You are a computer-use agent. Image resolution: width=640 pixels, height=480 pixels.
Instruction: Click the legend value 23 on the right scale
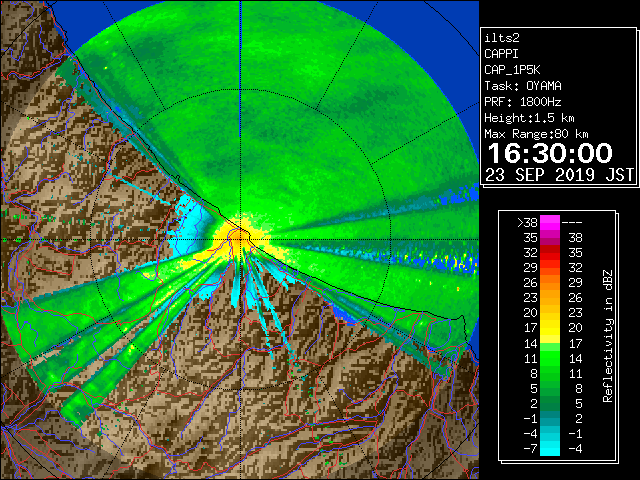click(x=576, y=313)
